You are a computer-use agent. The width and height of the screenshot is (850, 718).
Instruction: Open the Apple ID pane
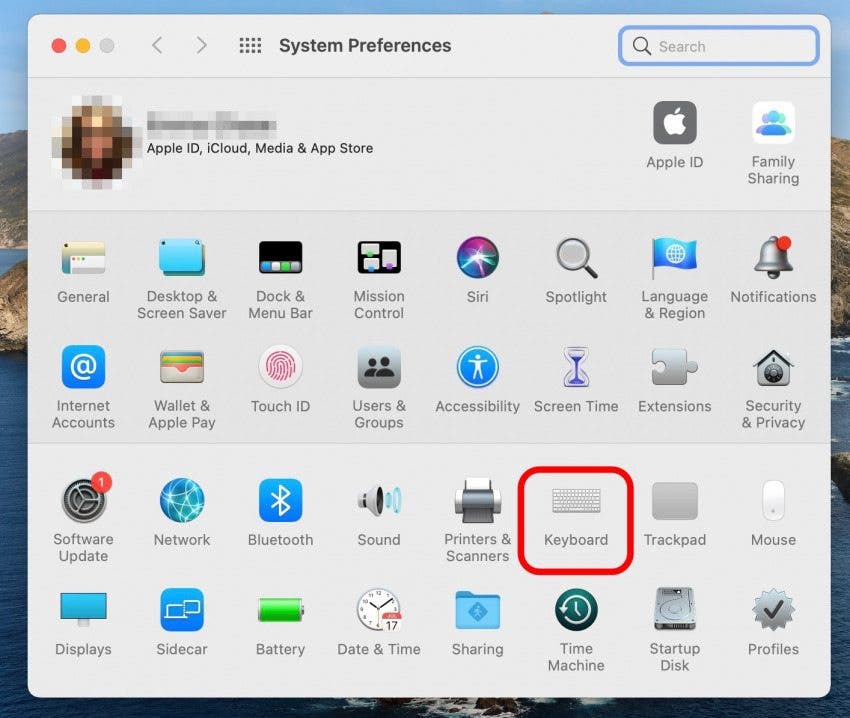tap(674, 130)
